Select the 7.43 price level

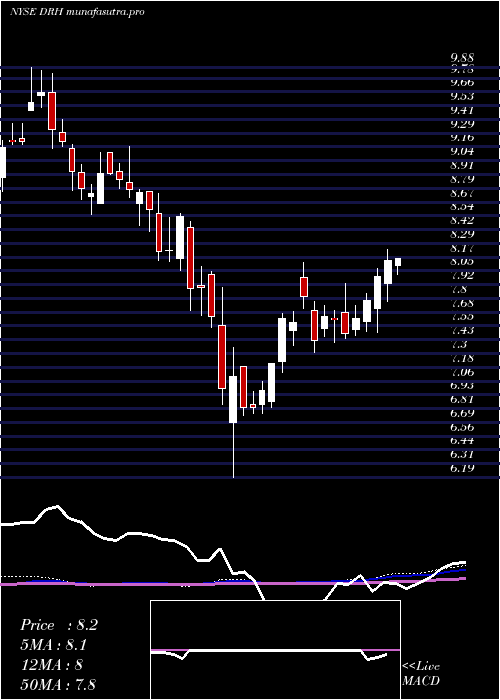[x=462, y=330]
